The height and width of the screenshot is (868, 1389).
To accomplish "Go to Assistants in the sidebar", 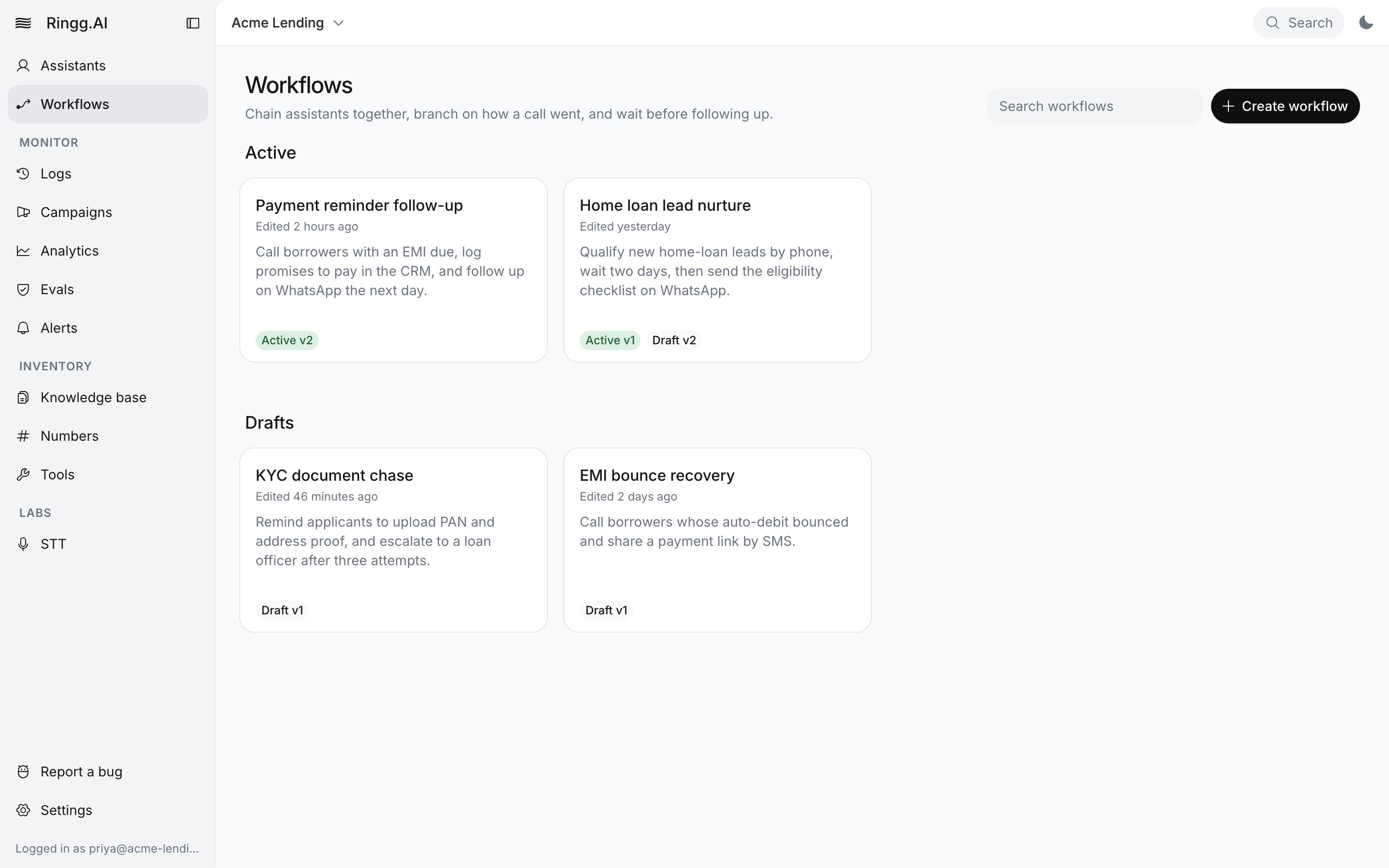I will click(x=108, y=66).
